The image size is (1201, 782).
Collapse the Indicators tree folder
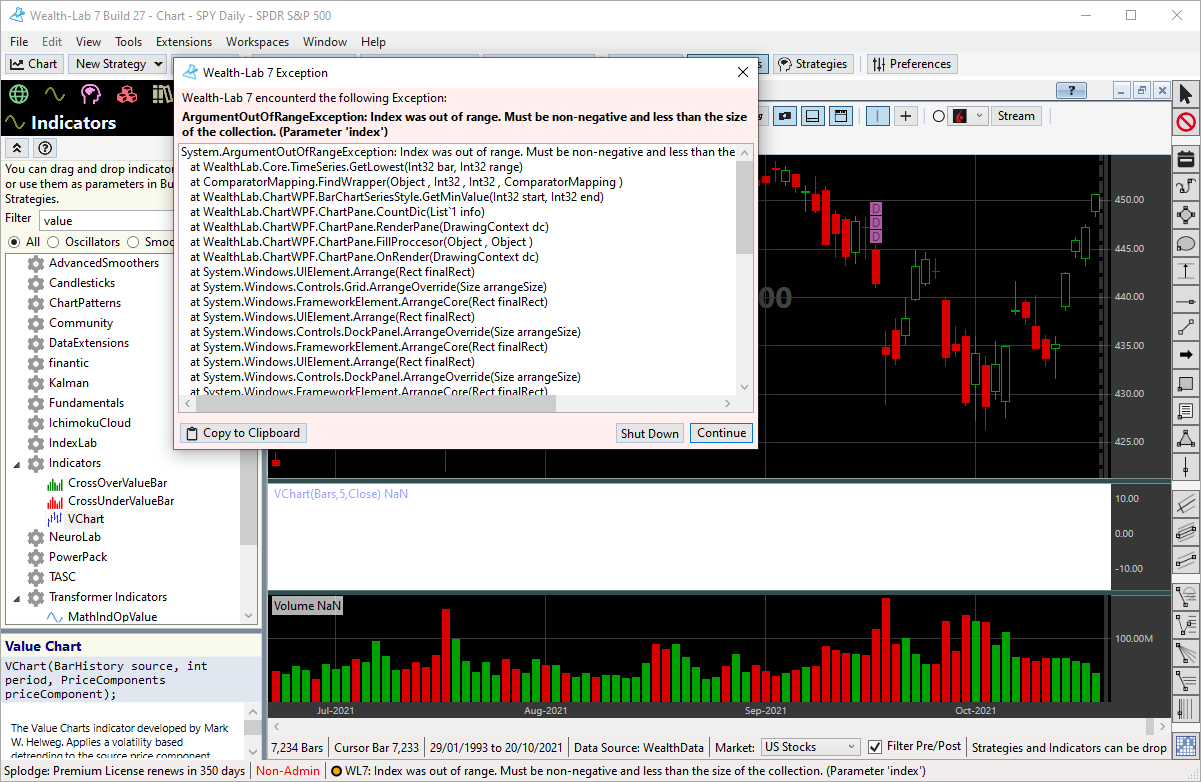coord(17,464)
